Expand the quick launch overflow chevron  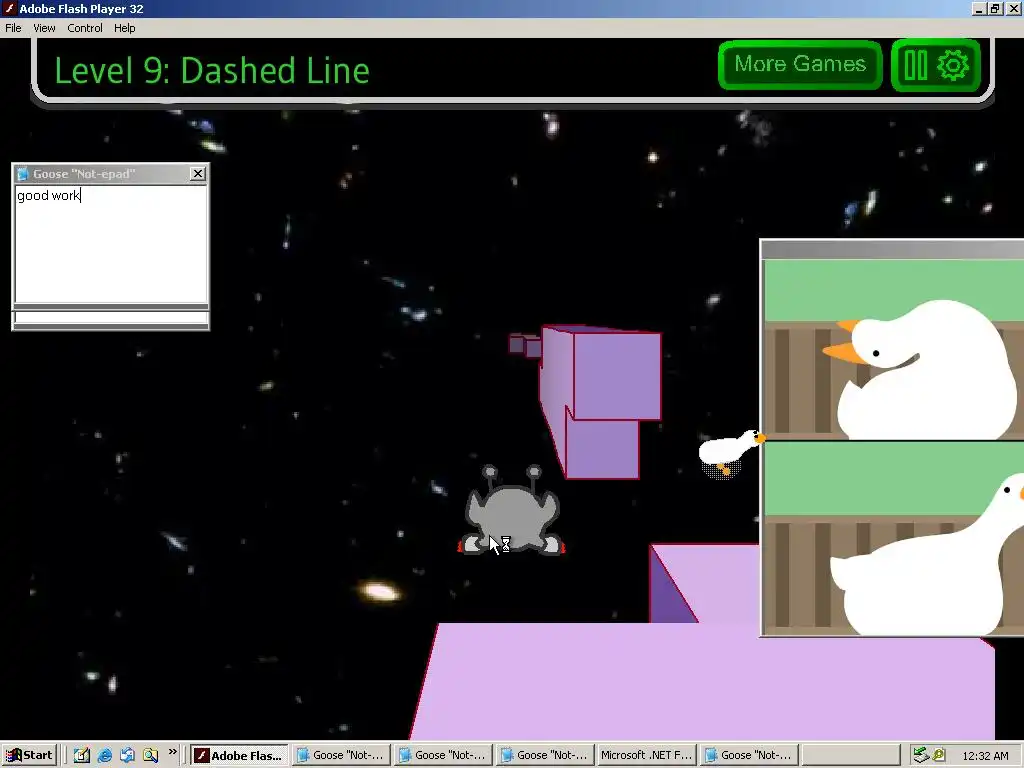pyautogui.click(x=172, y=752)
